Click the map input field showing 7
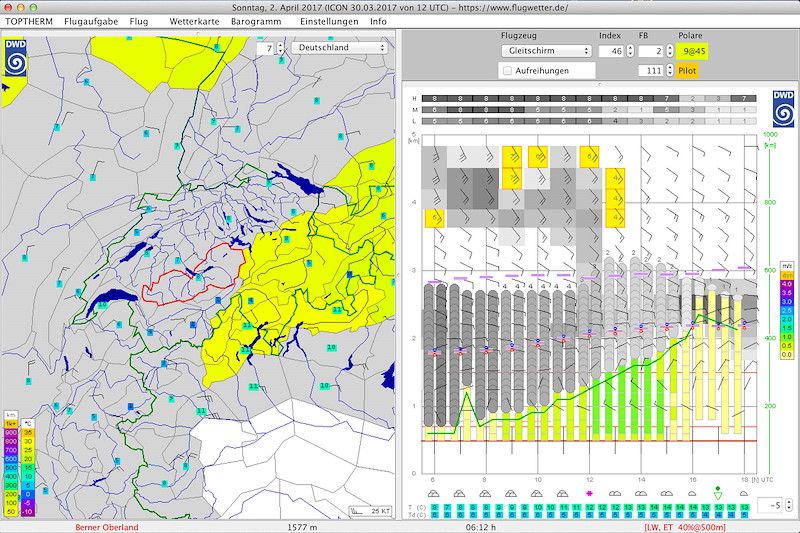800x533 pixels. pos(266,48)
